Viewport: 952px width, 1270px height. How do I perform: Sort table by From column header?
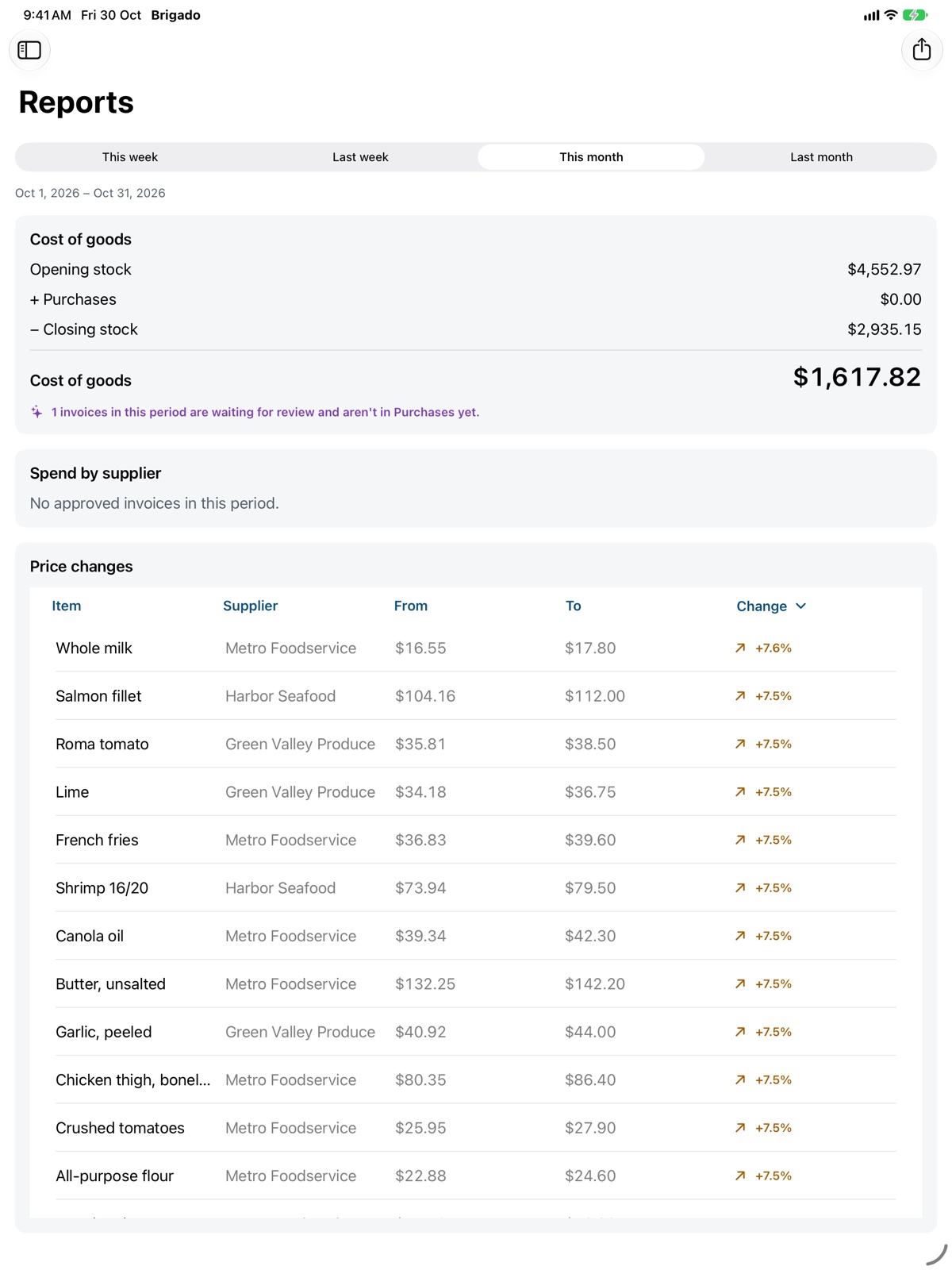(411, 606)
